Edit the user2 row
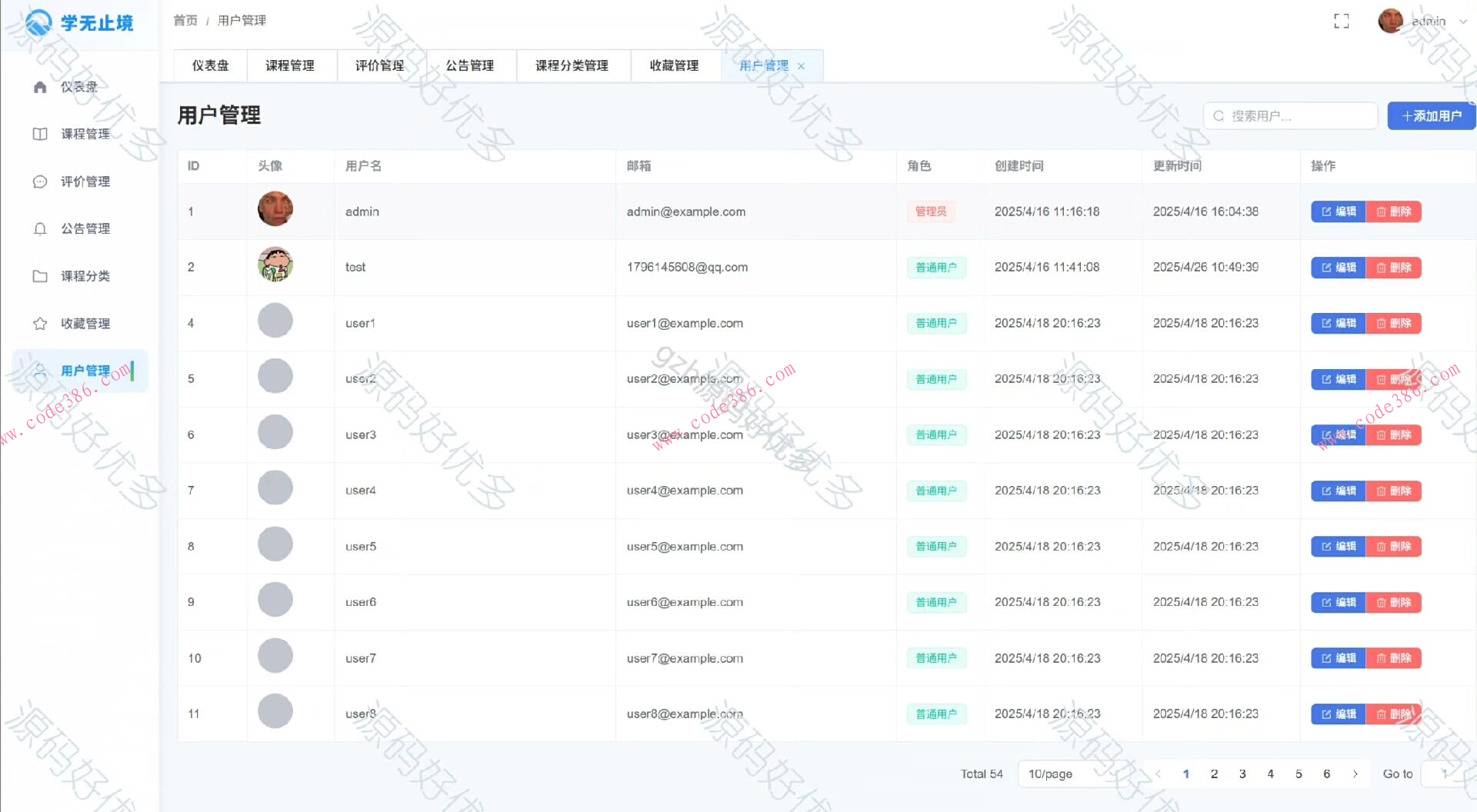The width and height of the screenshot is (1477, 812). tap(1339, 379)
